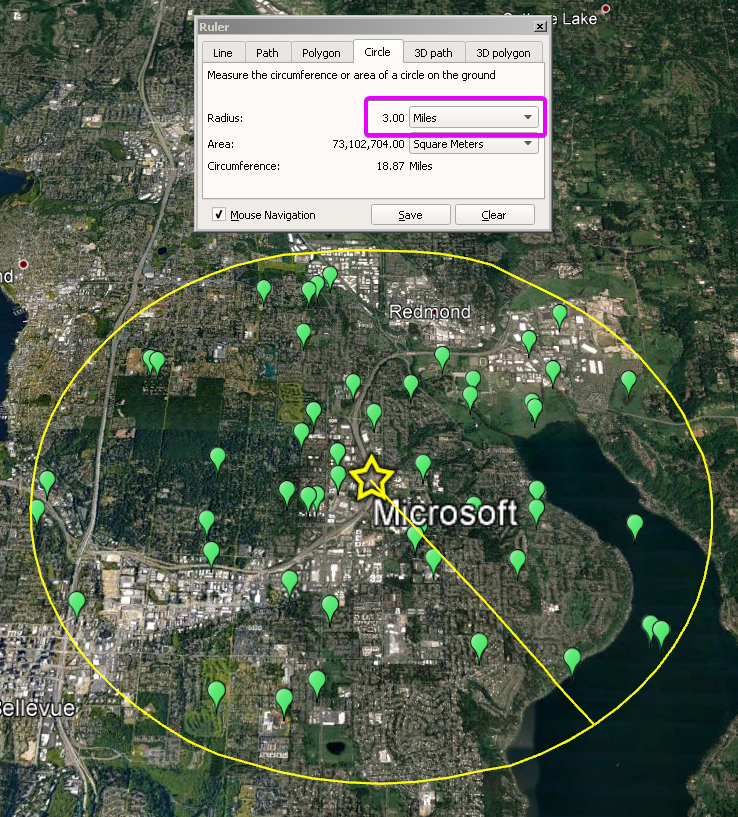Click the Redmond map label
This screenshot has height=817, width=738.
pos(430,312)
